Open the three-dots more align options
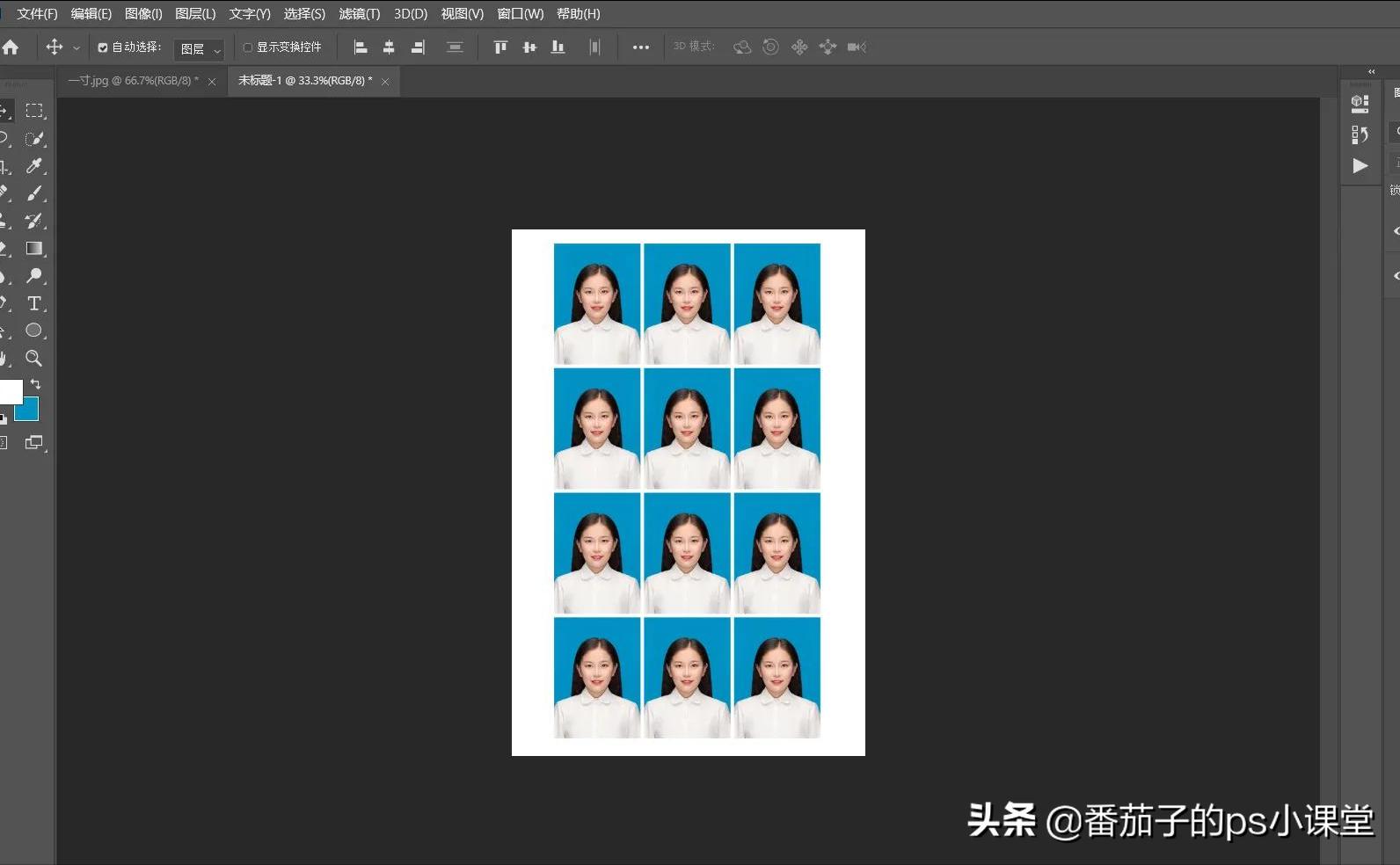This screenshot has height=865, width=1400. tap(641, 47)
